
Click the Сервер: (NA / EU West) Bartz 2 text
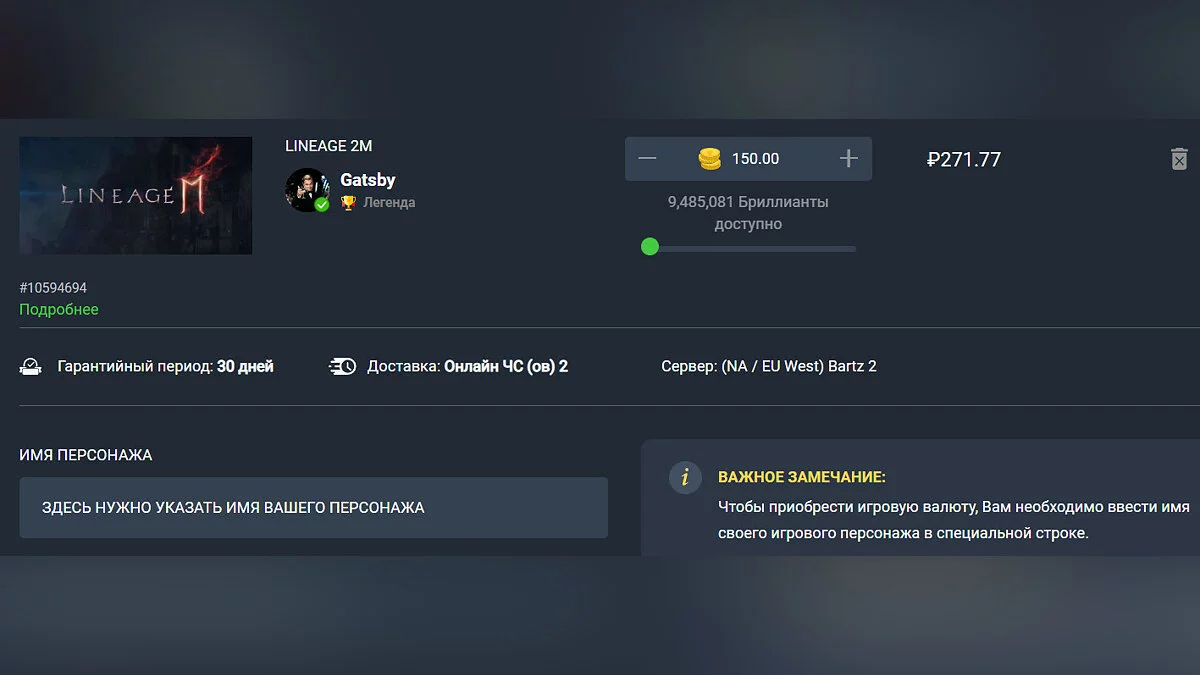point(769,366)
